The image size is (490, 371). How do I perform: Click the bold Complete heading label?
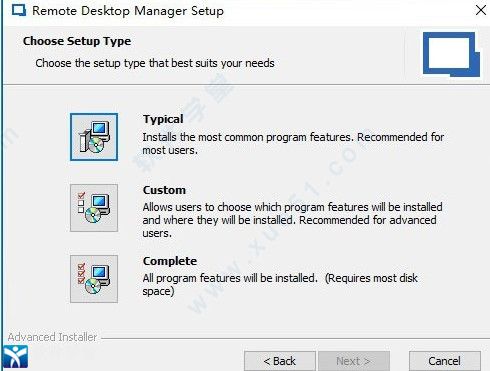pyautogui.click(x=170, y=261)
